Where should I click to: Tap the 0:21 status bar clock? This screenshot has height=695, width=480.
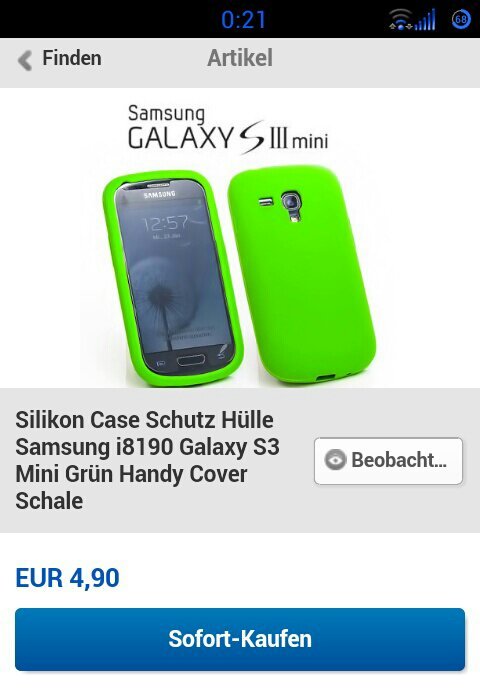pos(243,20)
